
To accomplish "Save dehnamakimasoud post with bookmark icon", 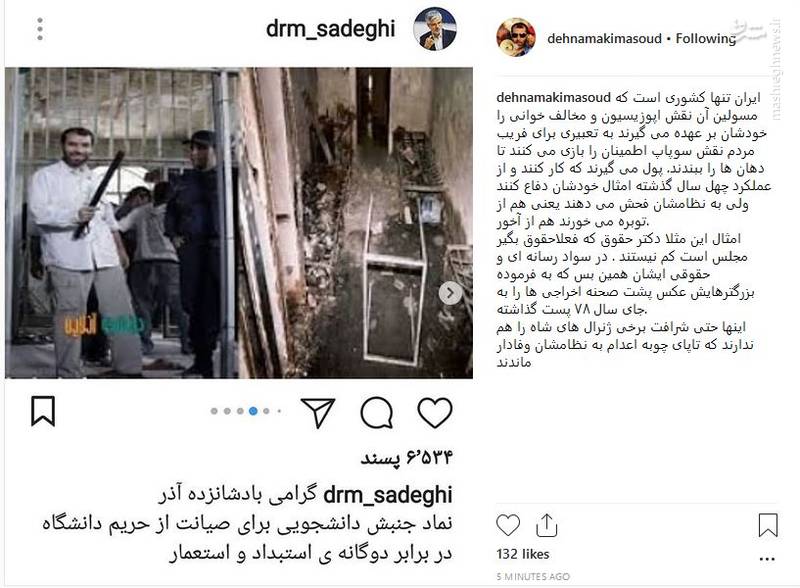I will click(x=768, y=525).
